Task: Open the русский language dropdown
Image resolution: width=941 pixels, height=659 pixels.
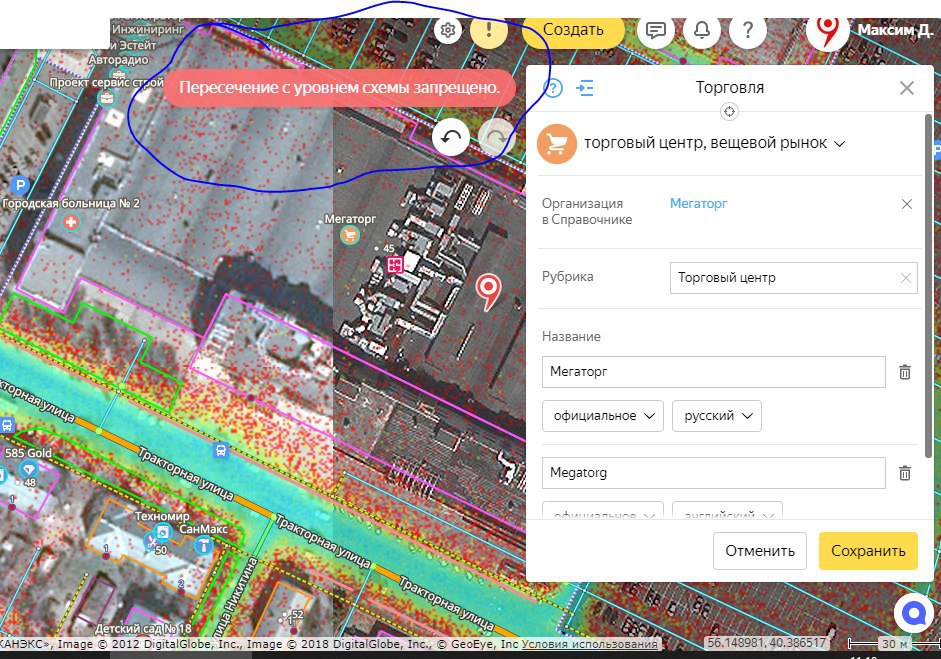Action: pos(717,416)
